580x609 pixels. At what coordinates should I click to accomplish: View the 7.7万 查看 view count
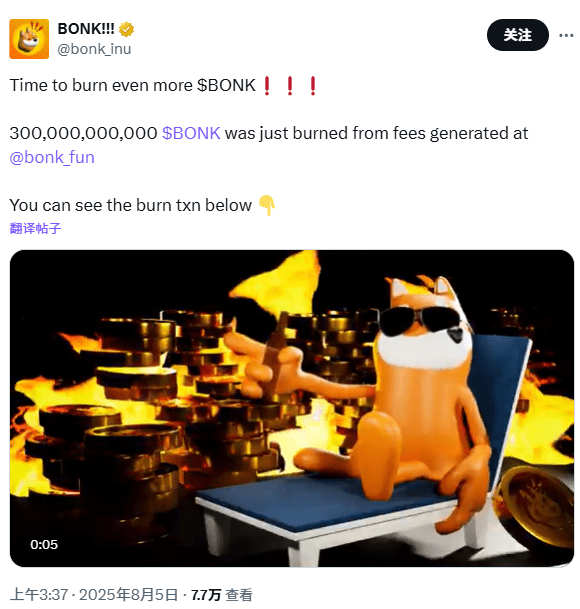pos(221,595)
